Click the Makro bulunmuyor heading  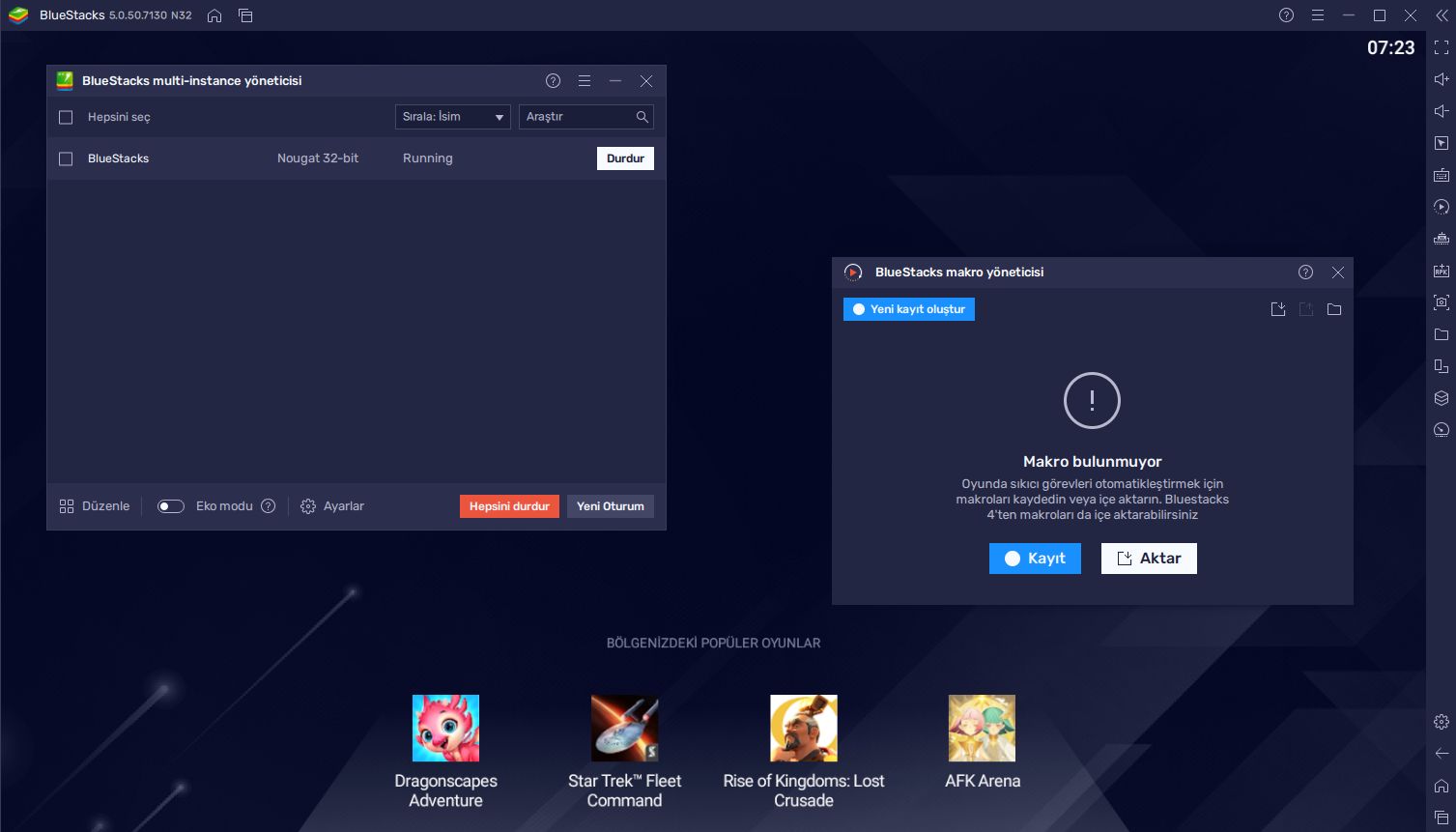coord(1092,462)
